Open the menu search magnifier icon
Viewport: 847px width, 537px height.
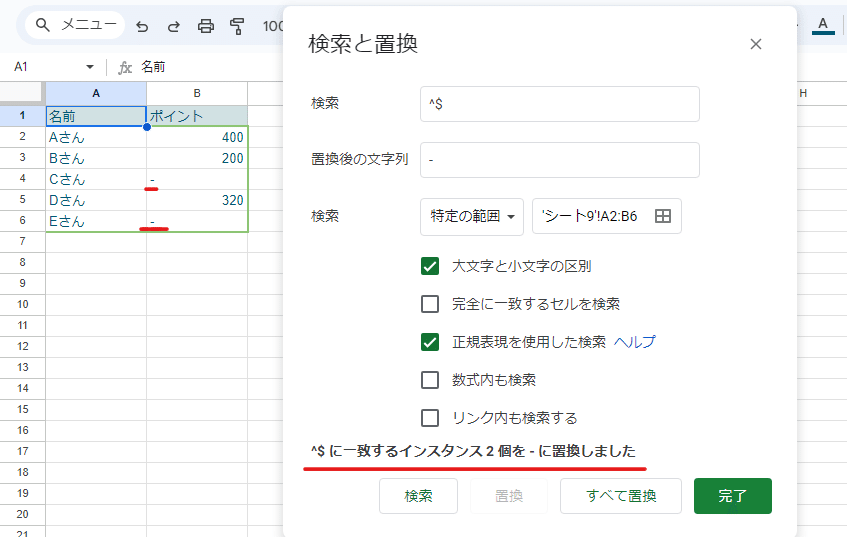click(43, 25)
